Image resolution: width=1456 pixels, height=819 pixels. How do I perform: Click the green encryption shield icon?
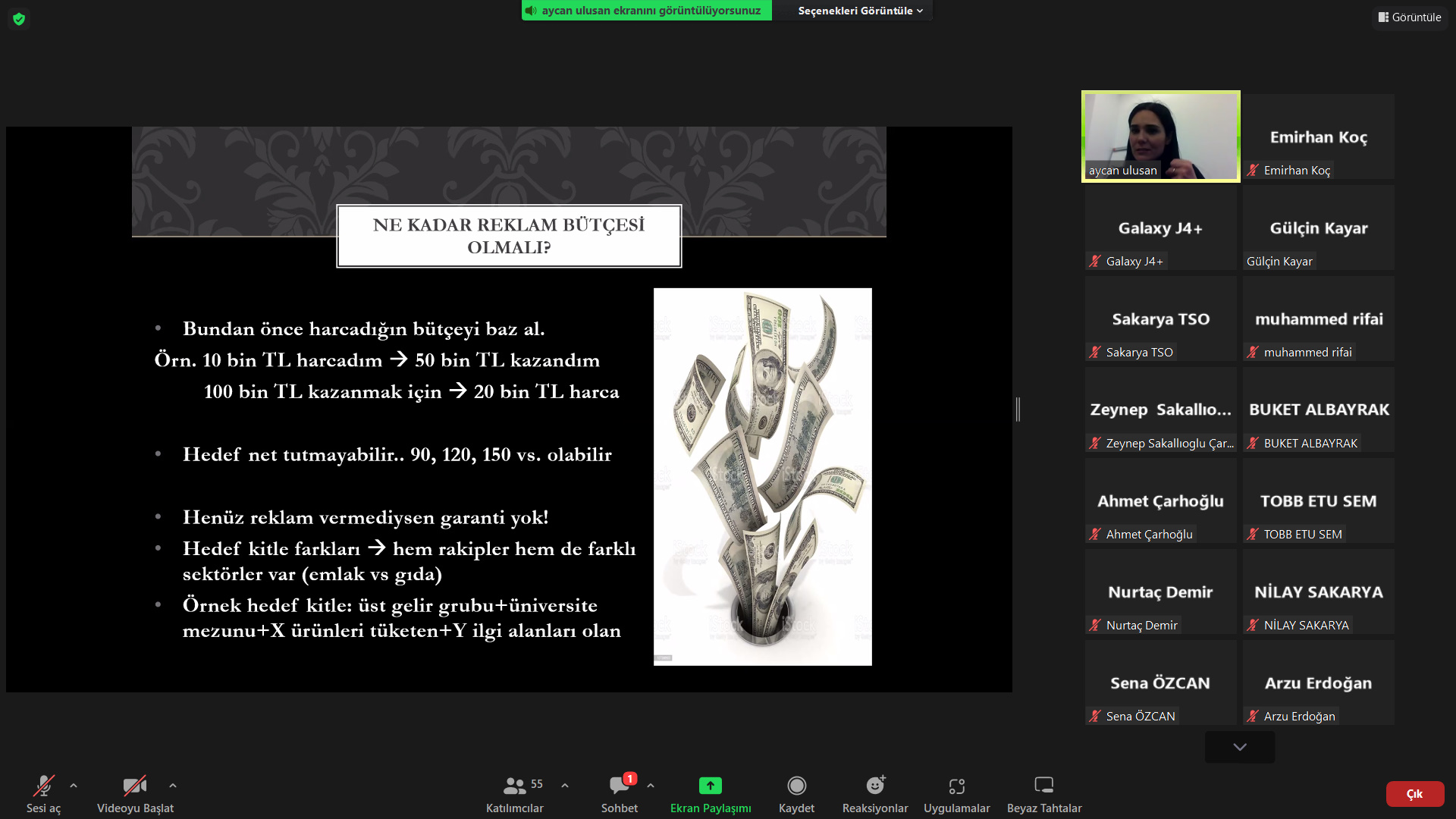19,19
